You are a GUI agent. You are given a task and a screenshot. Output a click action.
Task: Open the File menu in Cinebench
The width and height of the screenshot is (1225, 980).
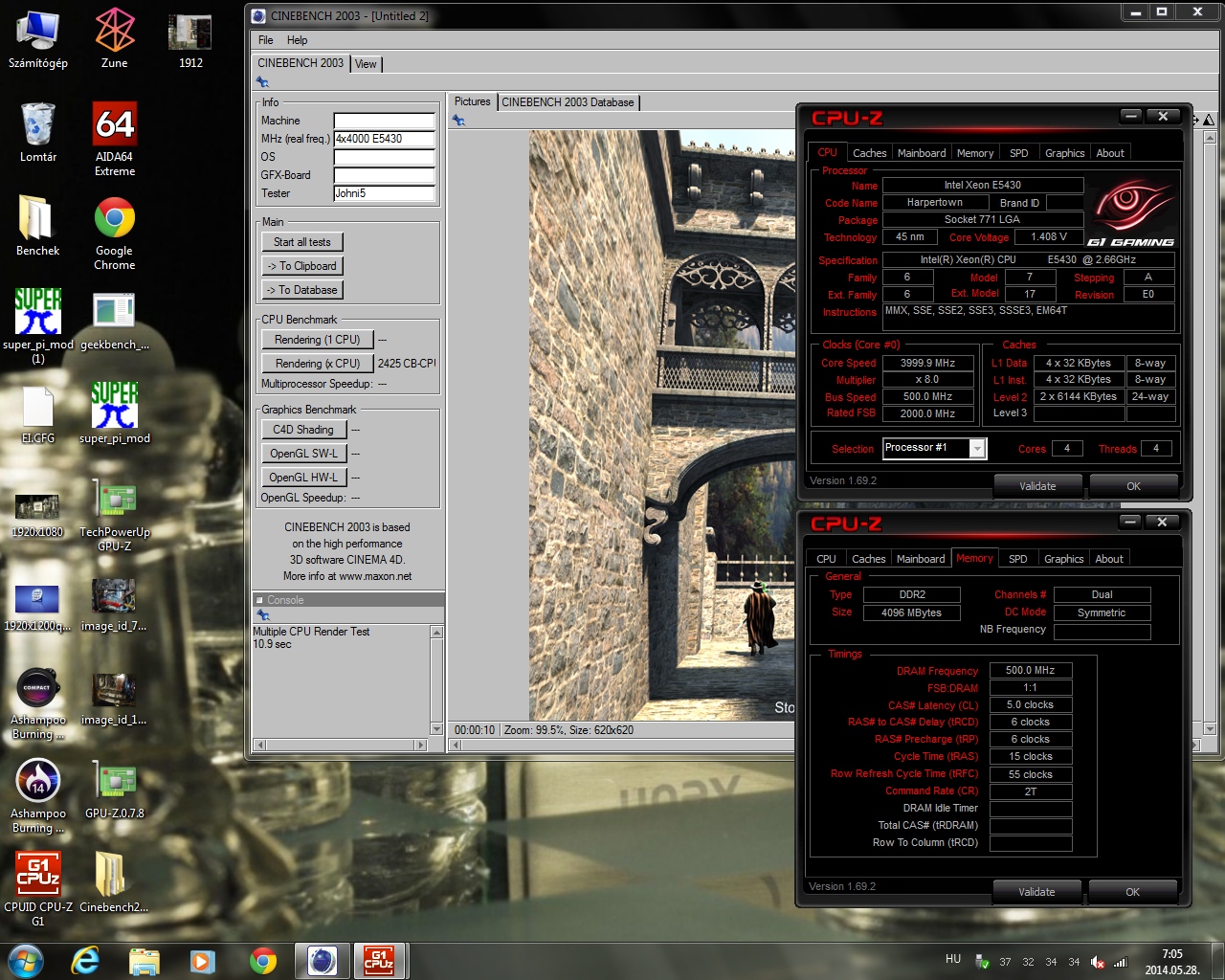(266, 40)
